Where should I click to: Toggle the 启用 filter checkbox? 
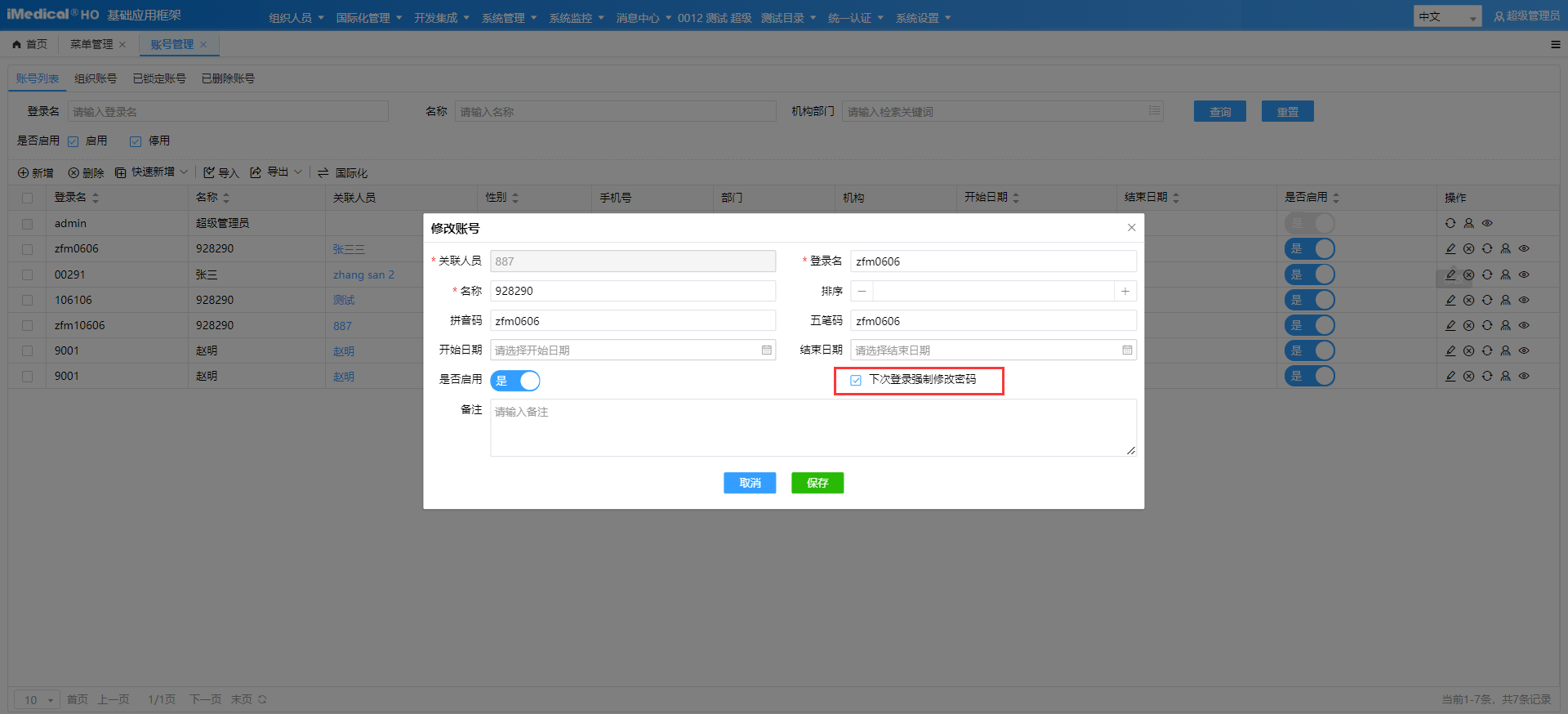73,141
